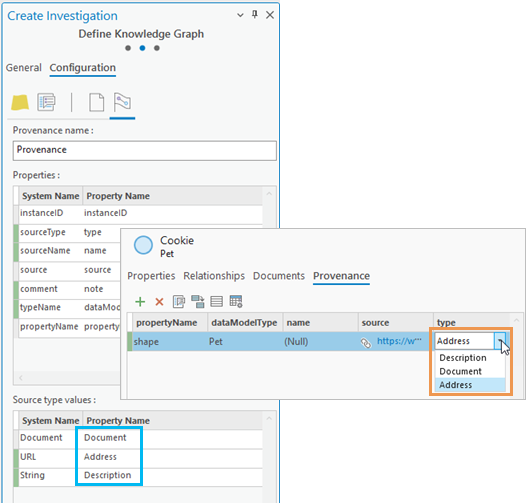Switch to the Relationships tab for Cookie

click(214, 276)
